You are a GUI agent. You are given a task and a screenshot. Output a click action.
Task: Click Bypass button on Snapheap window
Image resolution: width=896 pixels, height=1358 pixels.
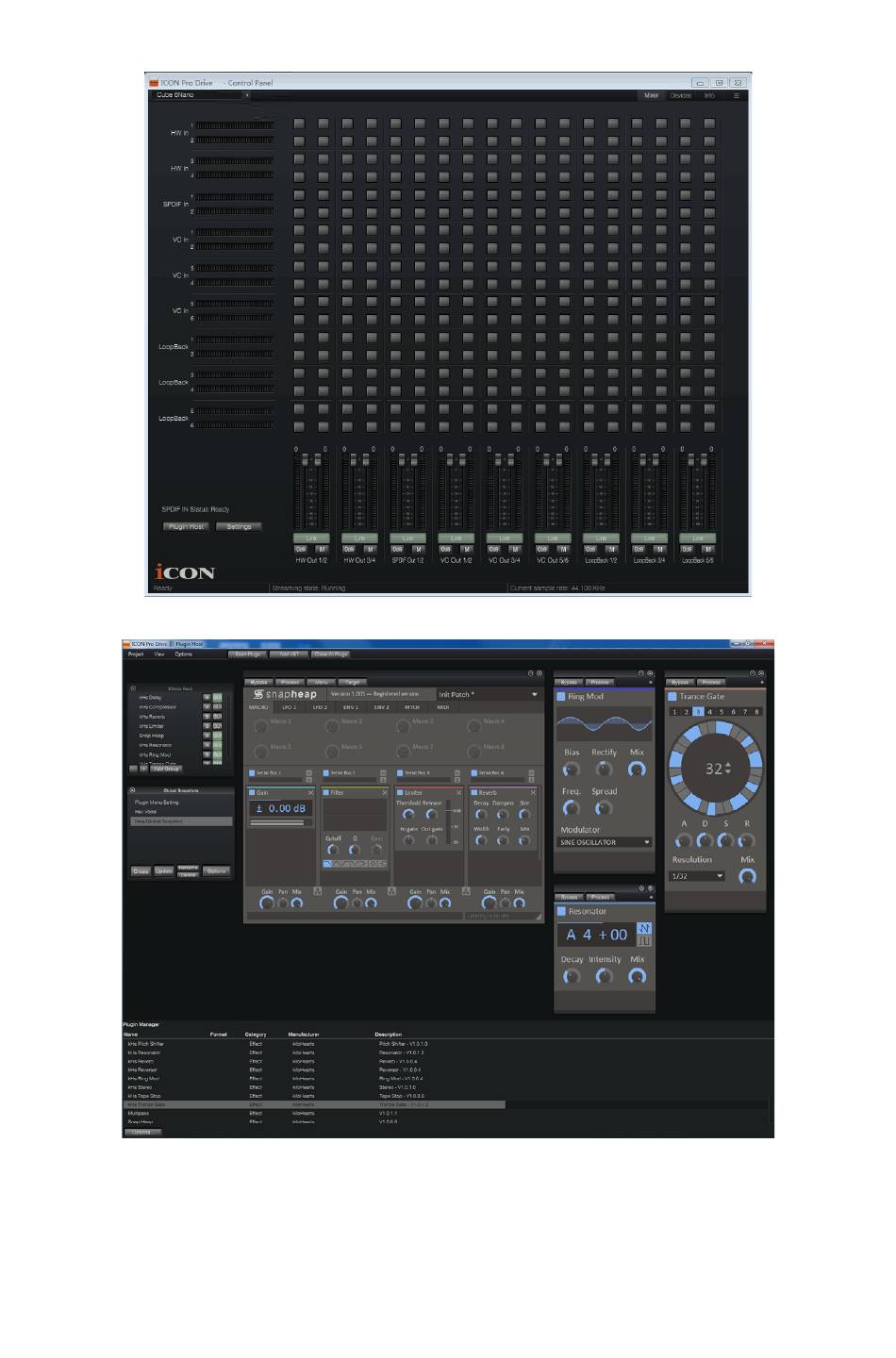258,682
